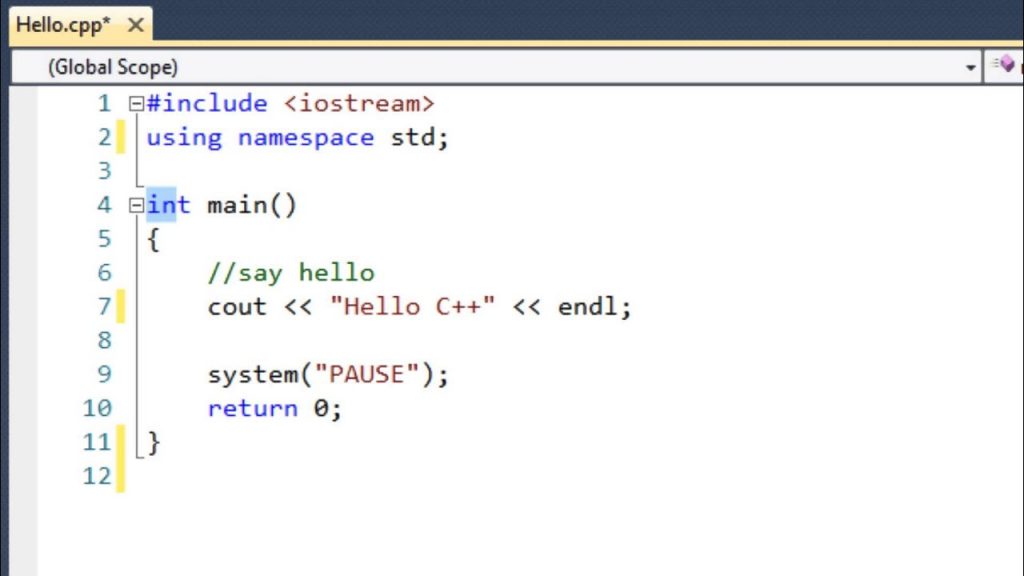Screen dimensions: 1024x576
Task: Open the member list with the pink method icon
Action: pyautogui.click(x=1006, y=62)
